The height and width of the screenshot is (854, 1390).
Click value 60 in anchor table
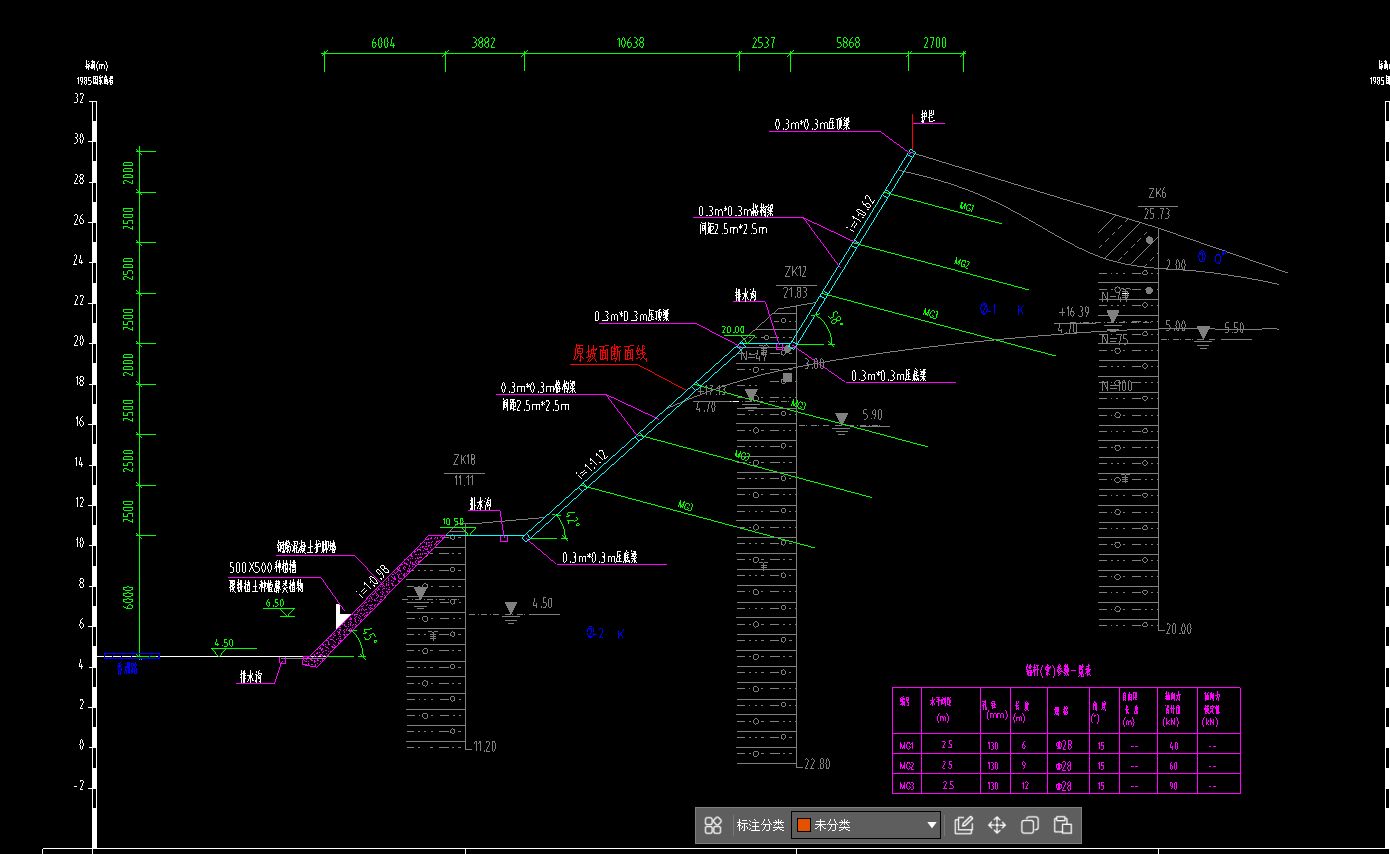(1173, 766)
